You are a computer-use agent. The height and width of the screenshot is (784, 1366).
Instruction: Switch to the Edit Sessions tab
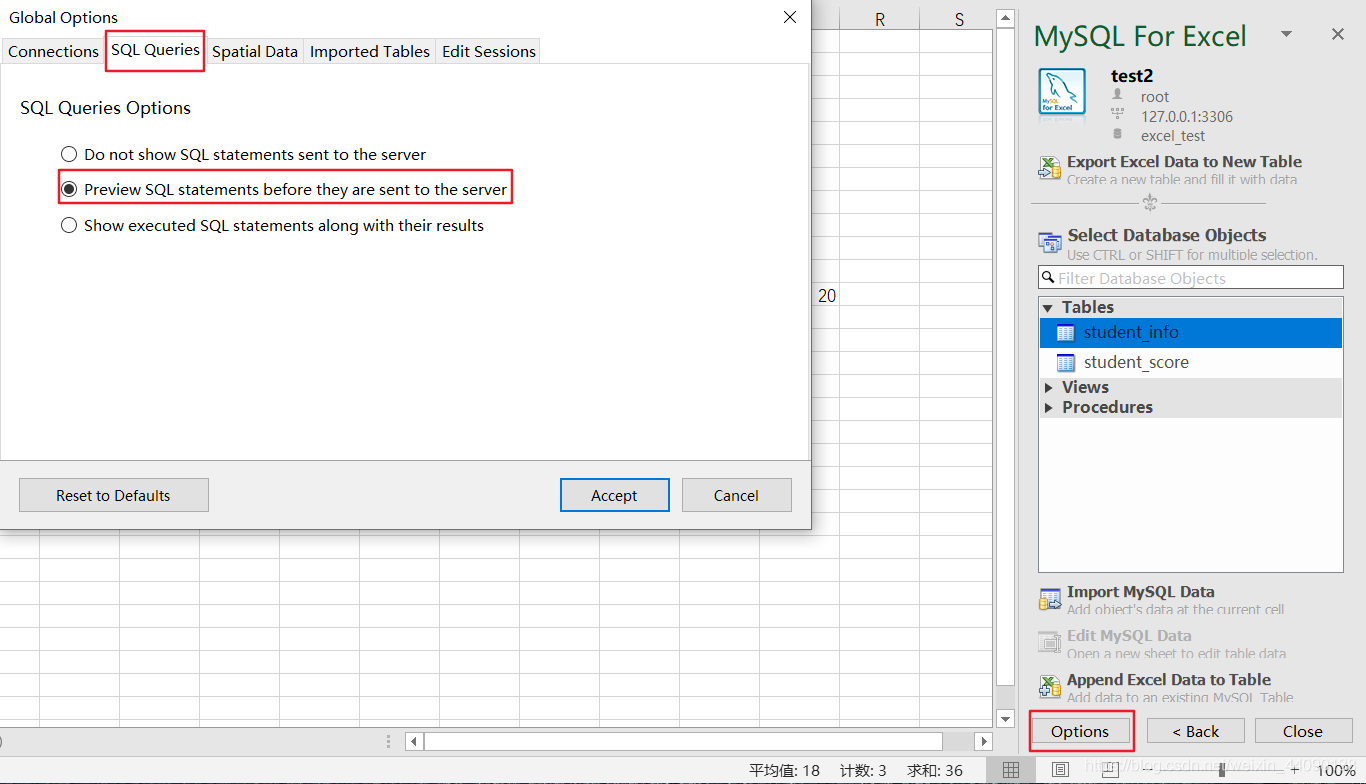[x=489, y=51]
